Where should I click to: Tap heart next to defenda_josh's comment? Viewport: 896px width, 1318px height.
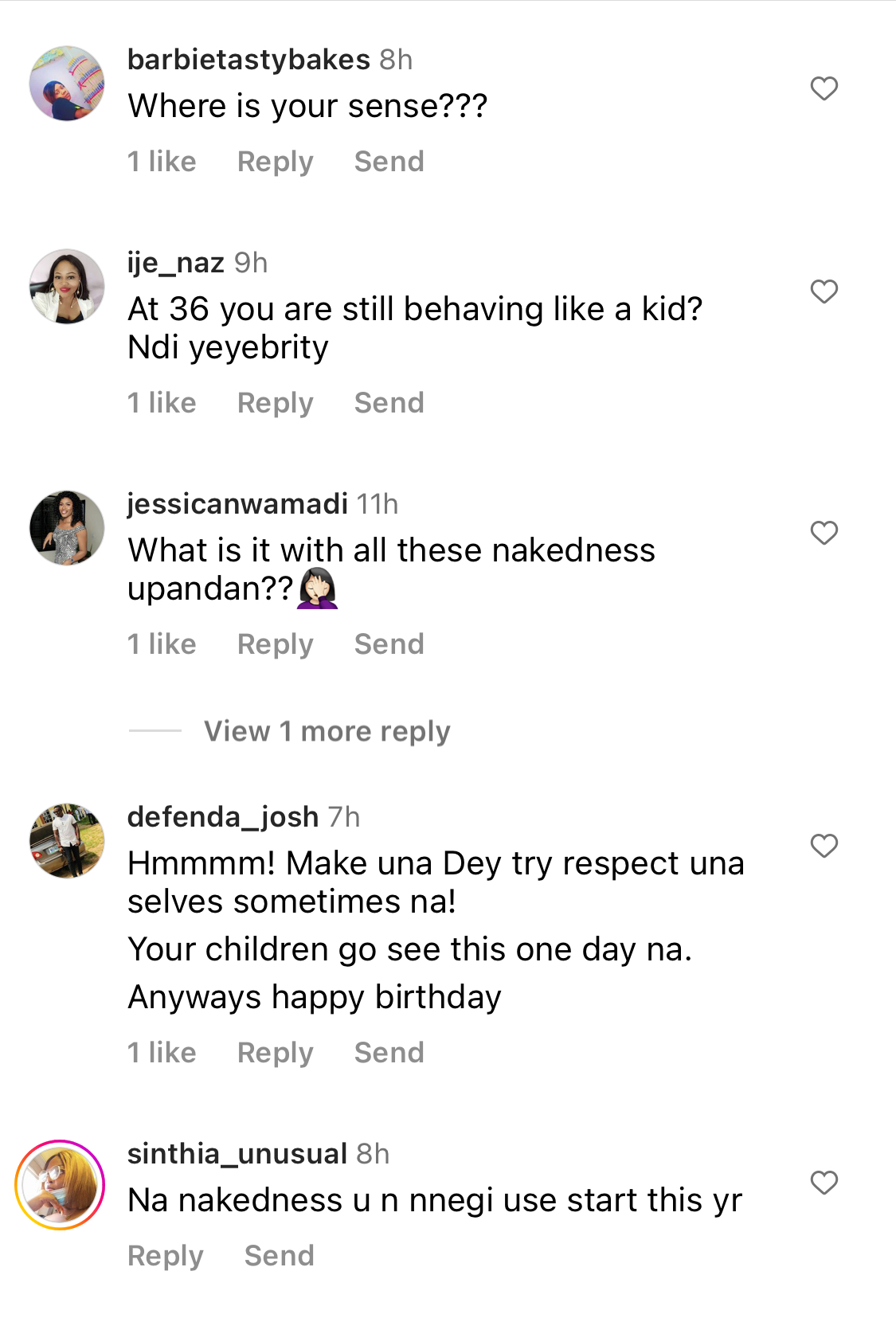[x=824, y=846]
